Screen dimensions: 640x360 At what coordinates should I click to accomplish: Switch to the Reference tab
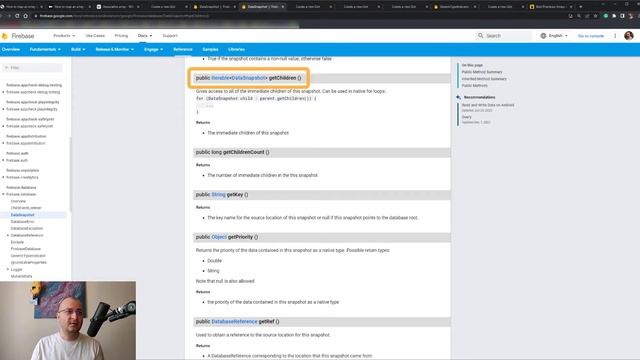pyautogui.click(x=182, y=49)
